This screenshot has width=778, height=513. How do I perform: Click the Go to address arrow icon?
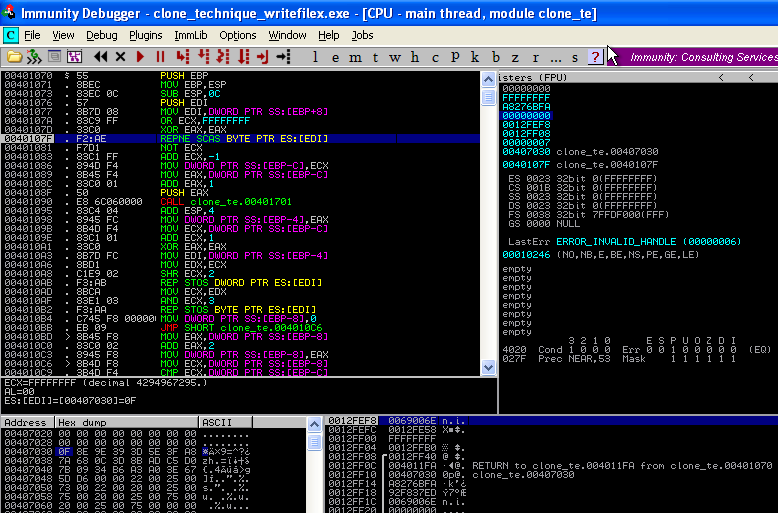point(283,57)
